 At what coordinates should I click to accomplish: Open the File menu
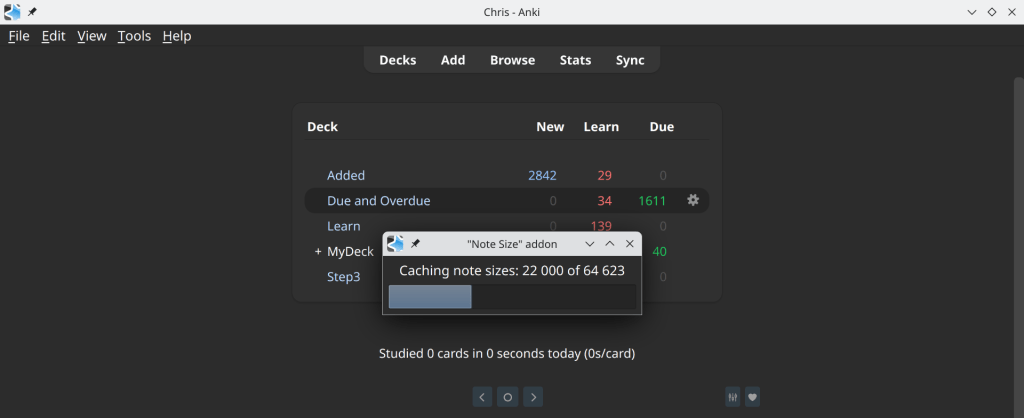tap(19, 36)
